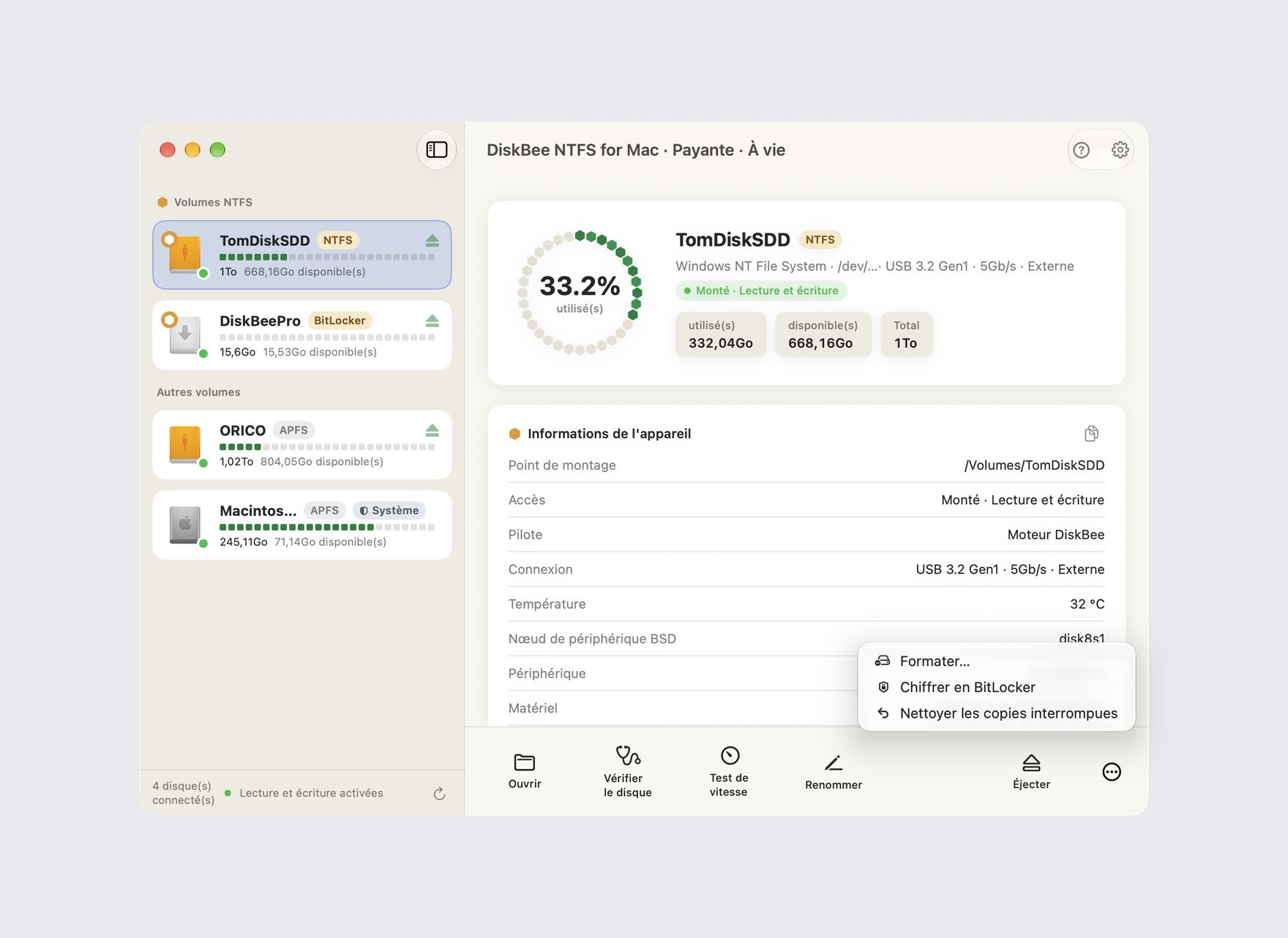Start Test de vitesse
Viewport: 1288px width, 938px height.
pos(729,771)
